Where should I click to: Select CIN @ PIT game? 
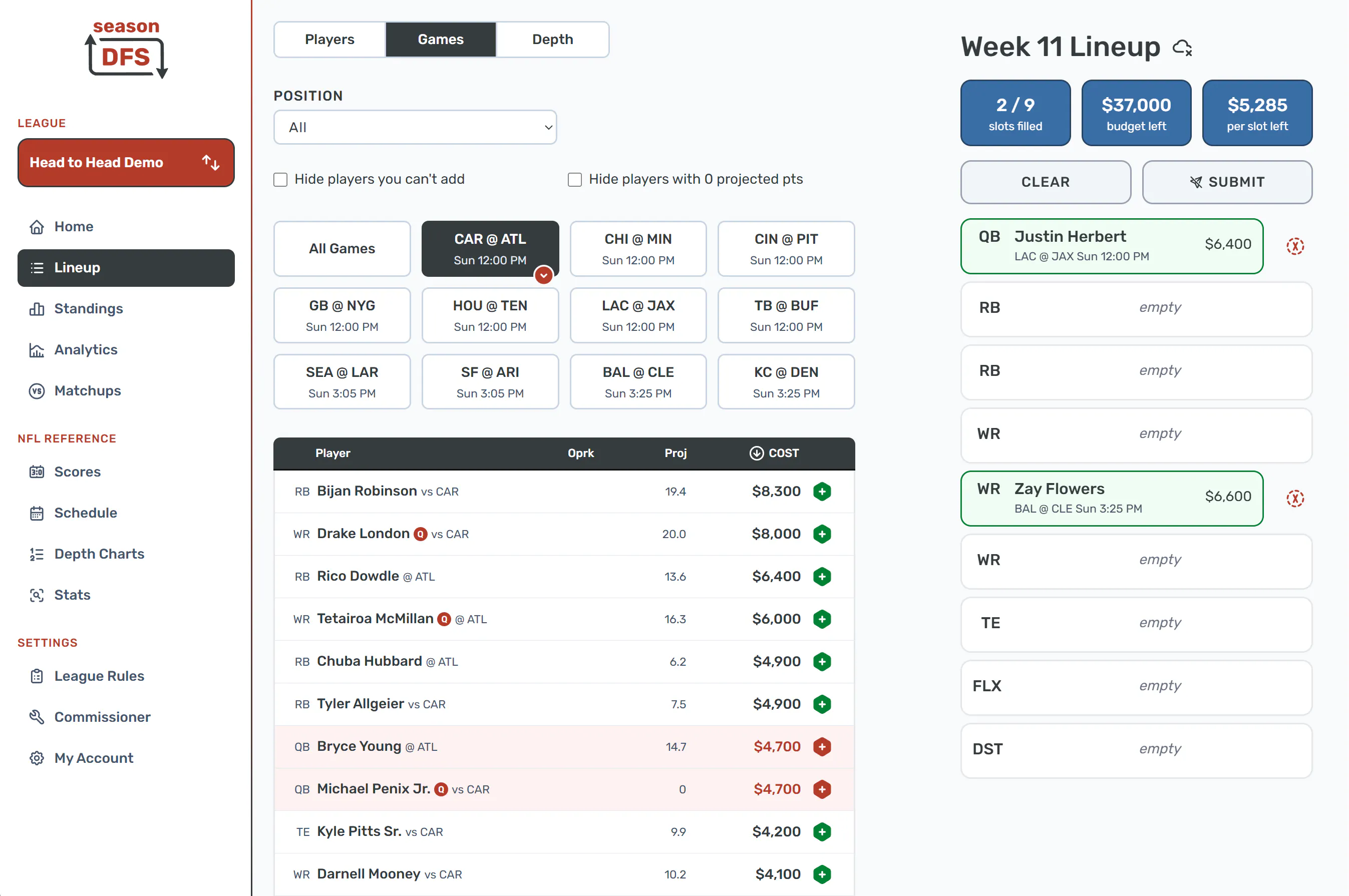point(786,249)
